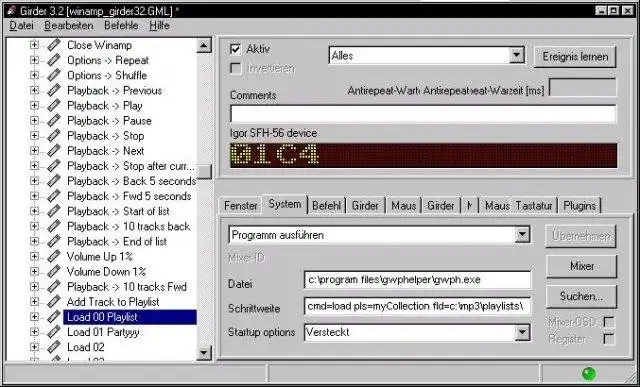Click the icon beside Playback -> Start of list
The height and width of the screenshot is (387, 640).
click(54, 211)
